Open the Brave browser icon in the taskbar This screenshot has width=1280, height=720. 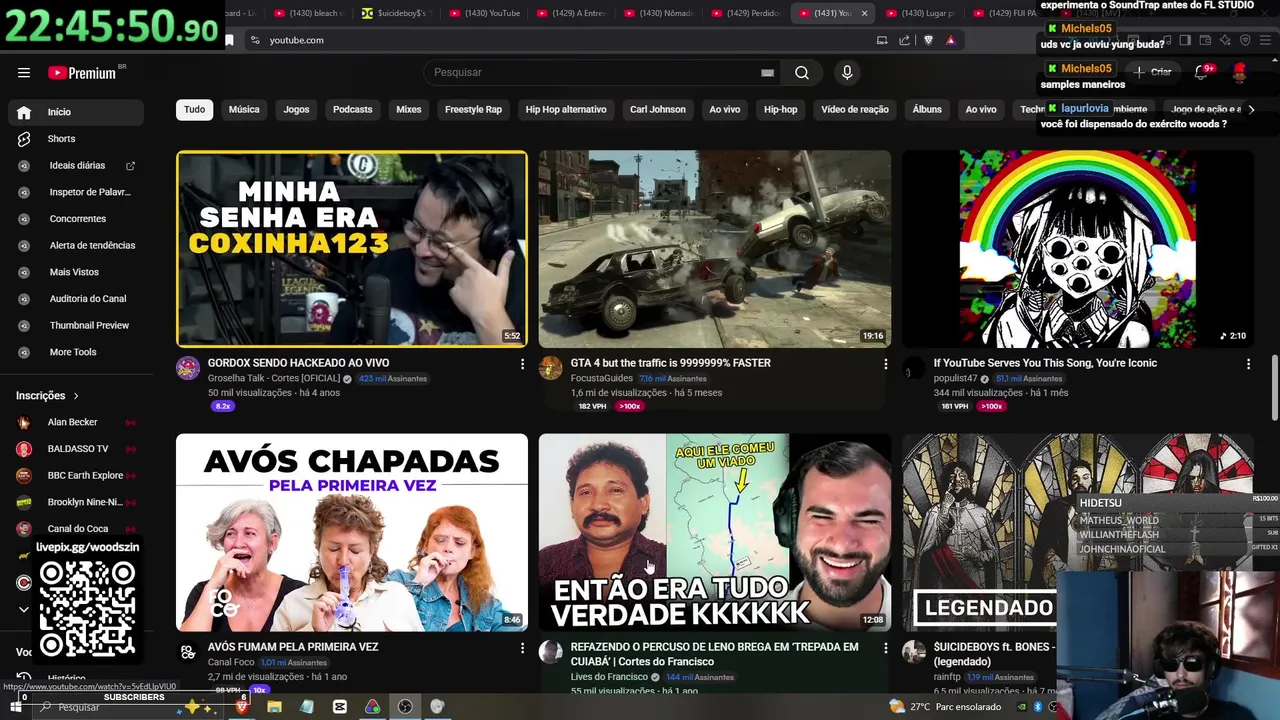241,707
